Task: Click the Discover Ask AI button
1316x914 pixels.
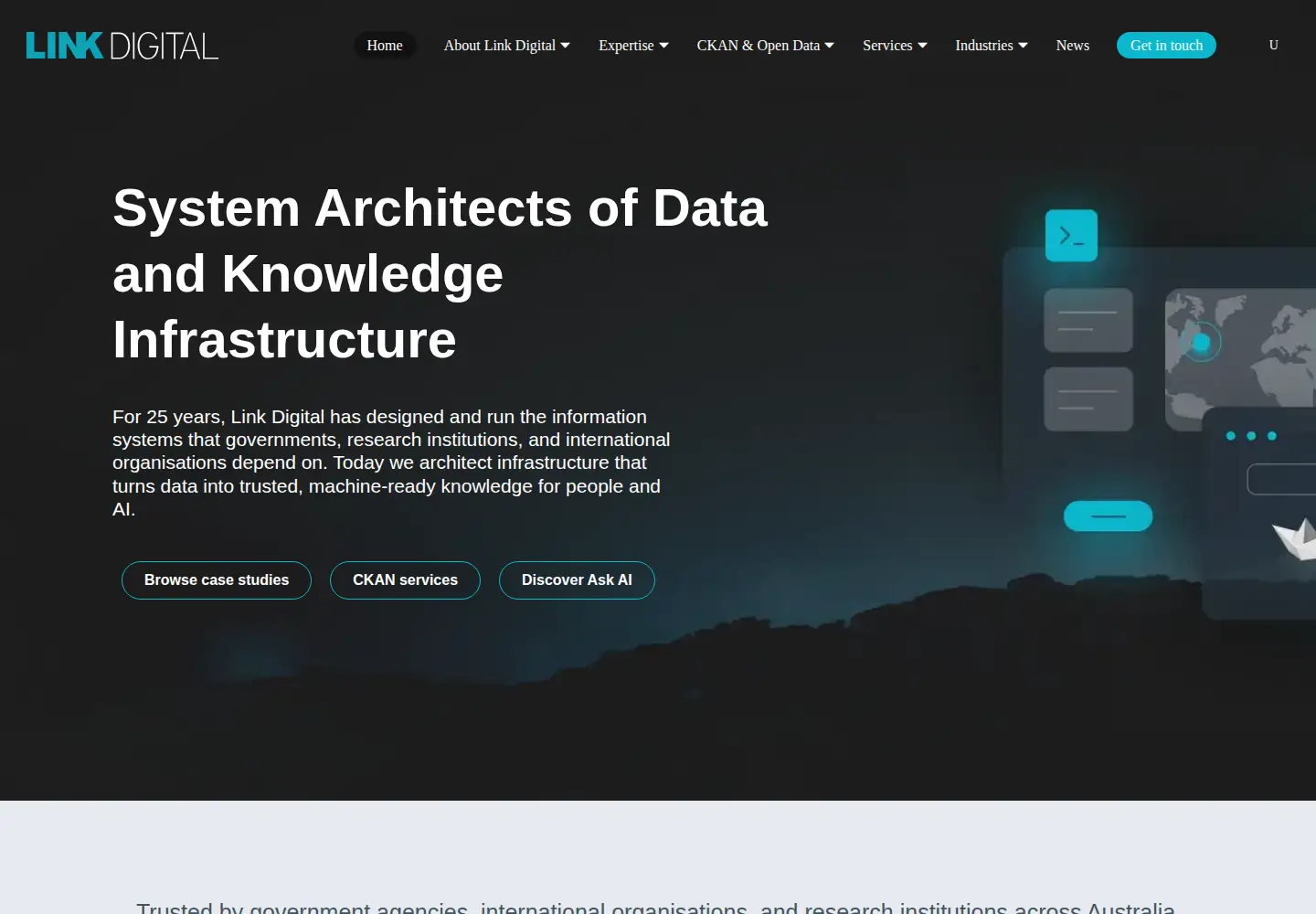Action: coord(577,580)
